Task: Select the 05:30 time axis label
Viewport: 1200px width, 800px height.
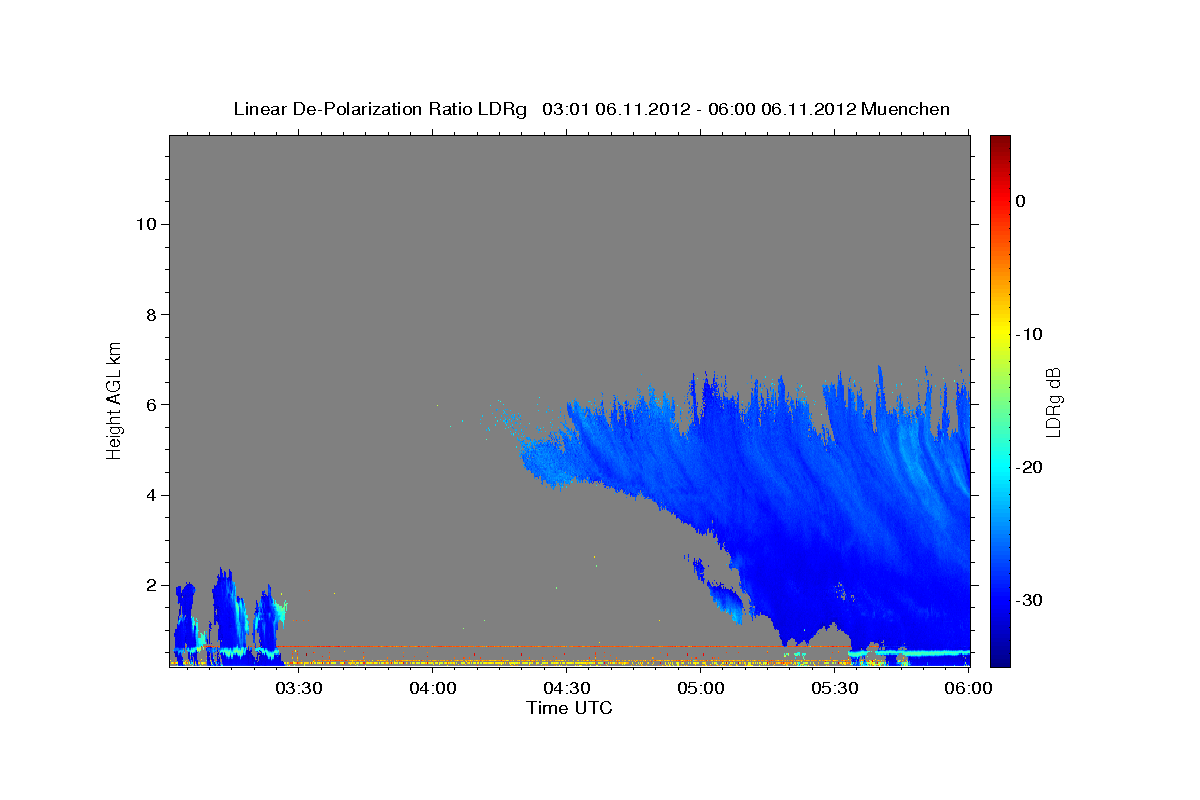Action: click(835, 688)
